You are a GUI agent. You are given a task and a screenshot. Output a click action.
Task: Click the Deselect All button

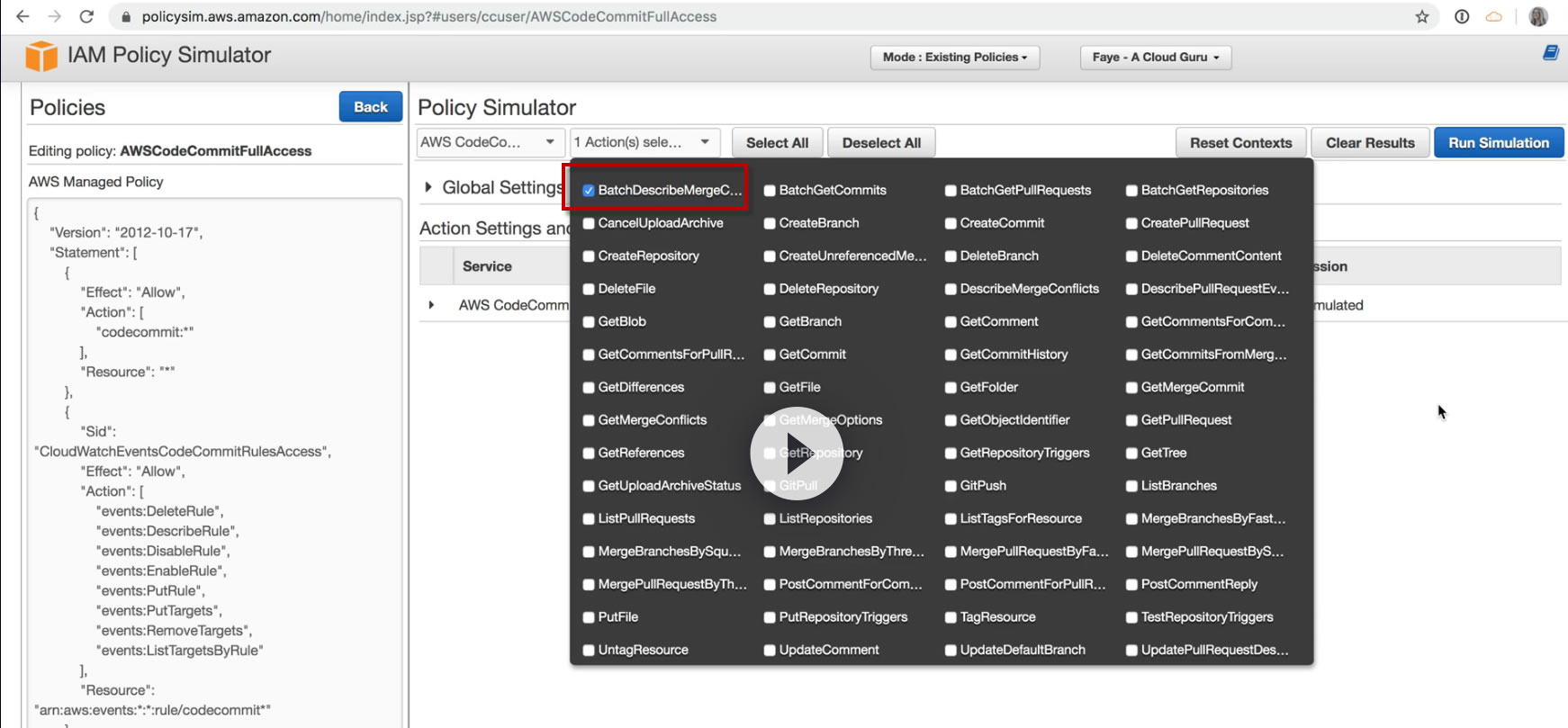point(881,143)
